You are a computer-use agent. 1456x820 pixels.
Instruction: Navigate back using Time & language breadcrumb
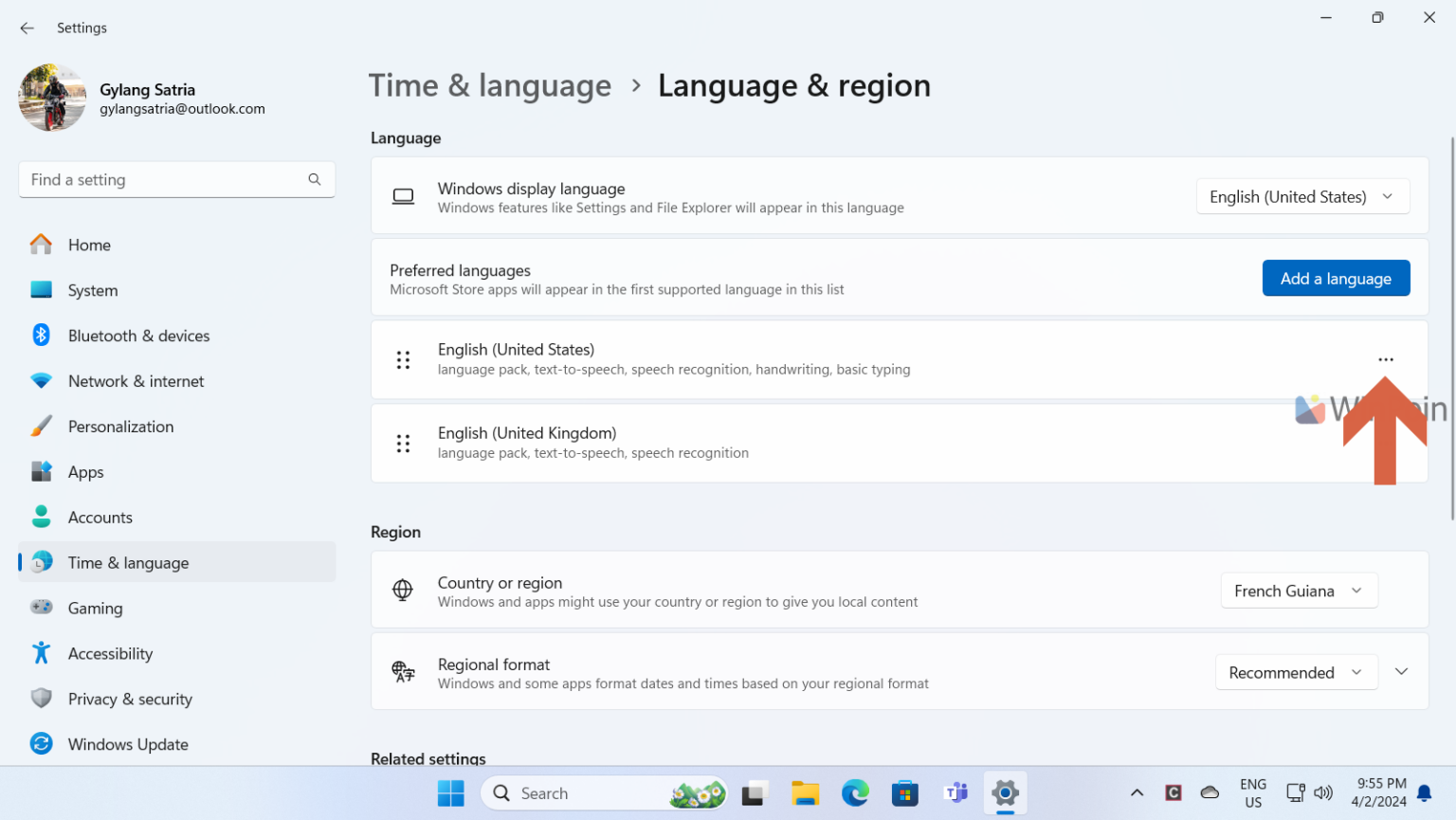pos(490,85)
